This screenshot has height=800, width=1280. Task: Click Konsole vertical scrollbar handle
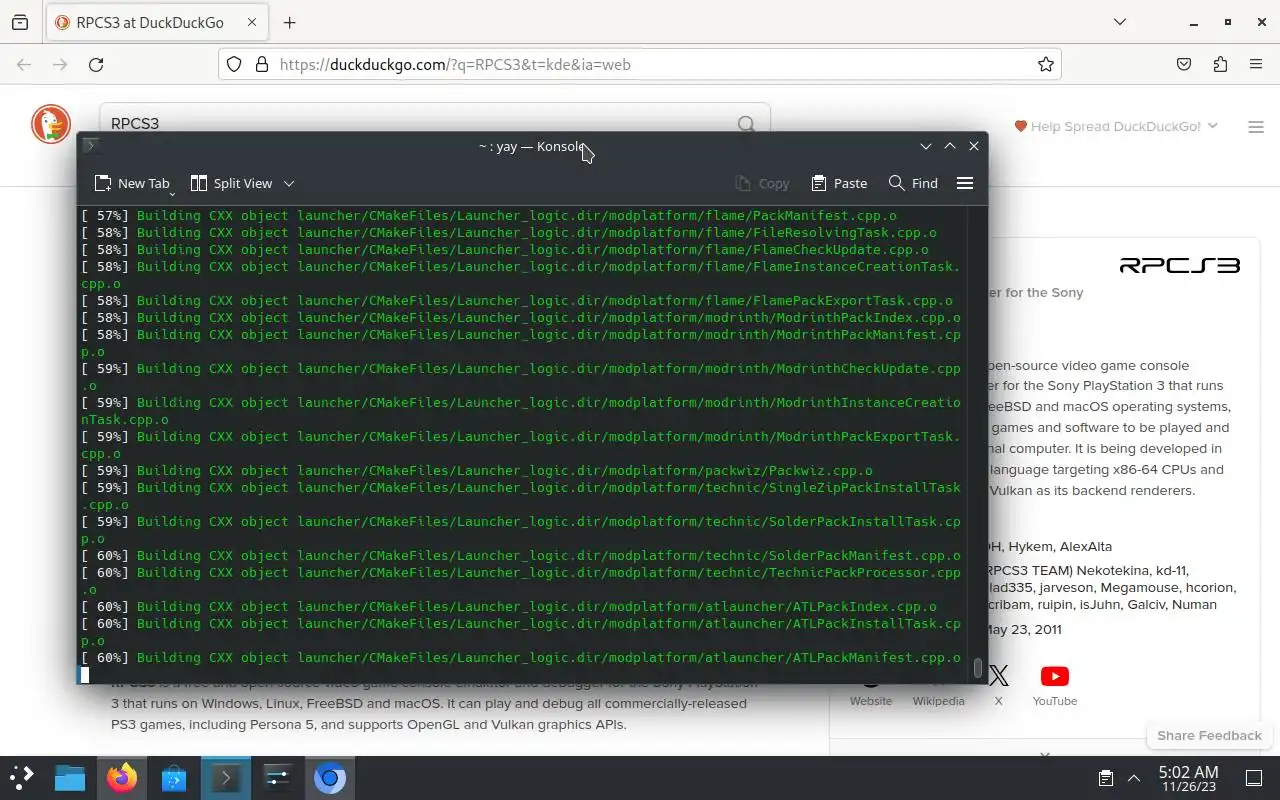tap(977, 666)
